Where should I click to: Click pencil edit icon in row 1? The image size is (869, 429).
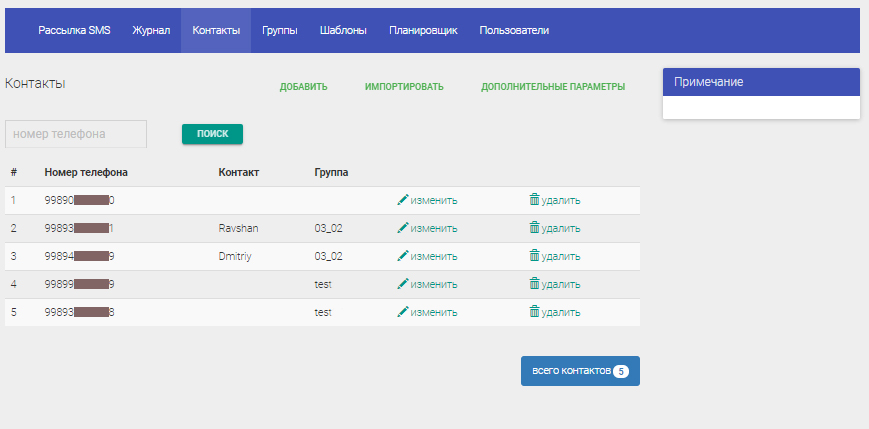403,200
